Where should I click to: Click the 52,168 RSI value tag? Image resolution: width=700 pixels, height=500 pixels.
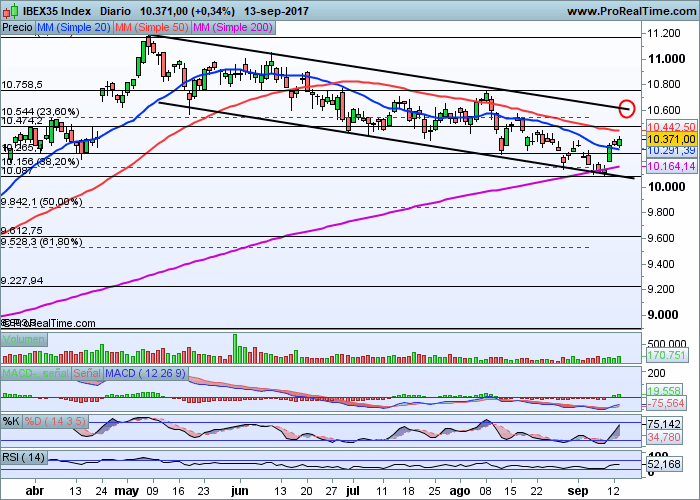click(x=664, y=465)
